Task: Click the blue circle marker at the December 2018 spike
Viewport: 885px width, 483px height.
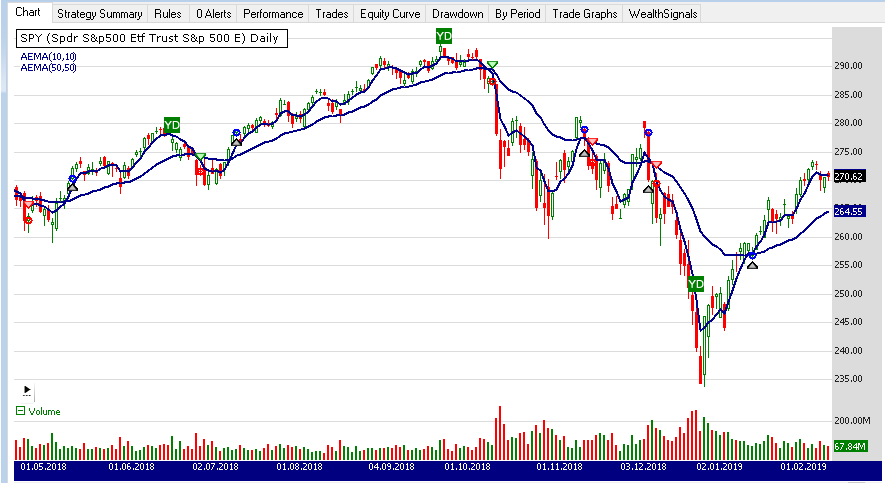Action: pos(648,132)
